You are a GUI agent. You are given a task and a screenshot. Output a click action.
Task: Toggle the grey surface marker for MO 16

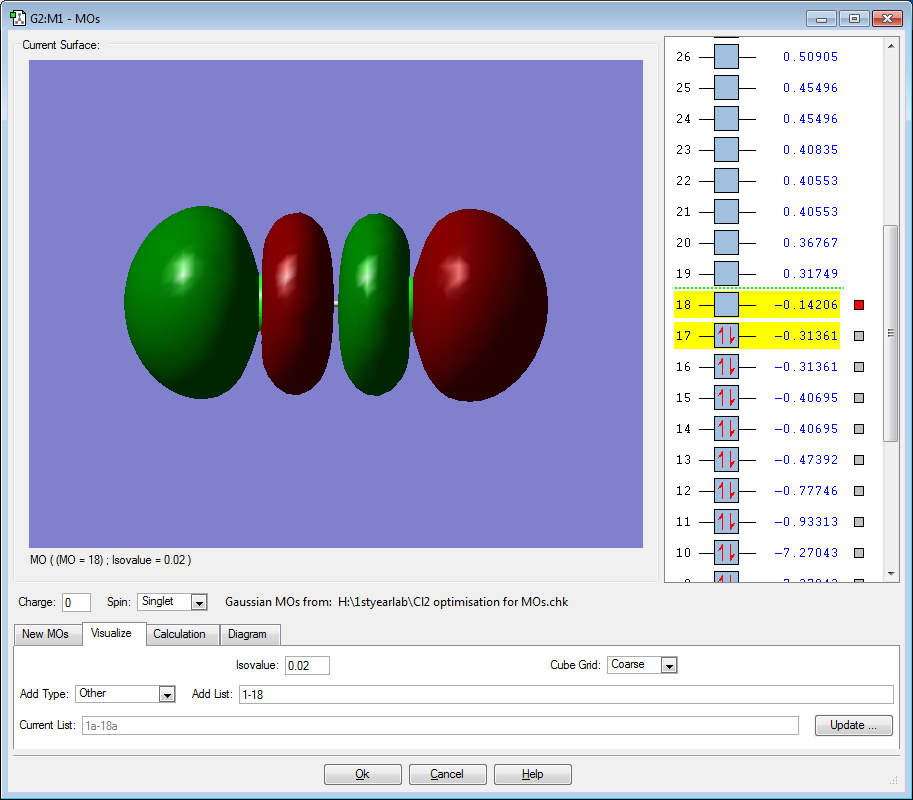(859, 367)
